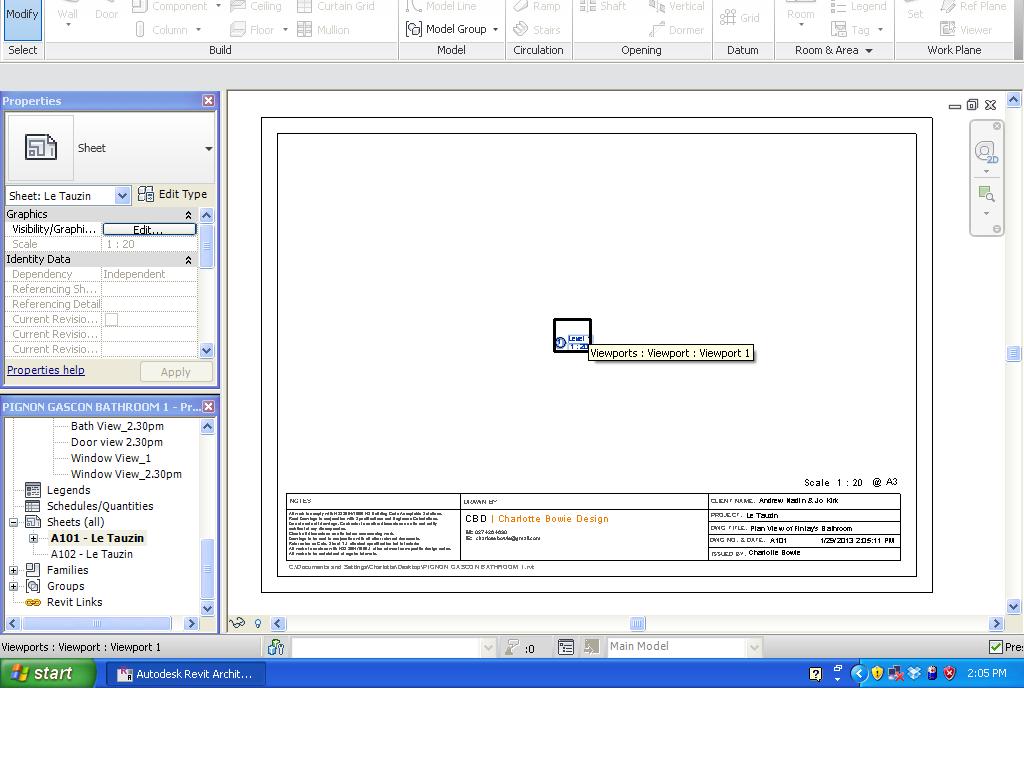
Task: Select the Modify tool
Action: [22, 20]
